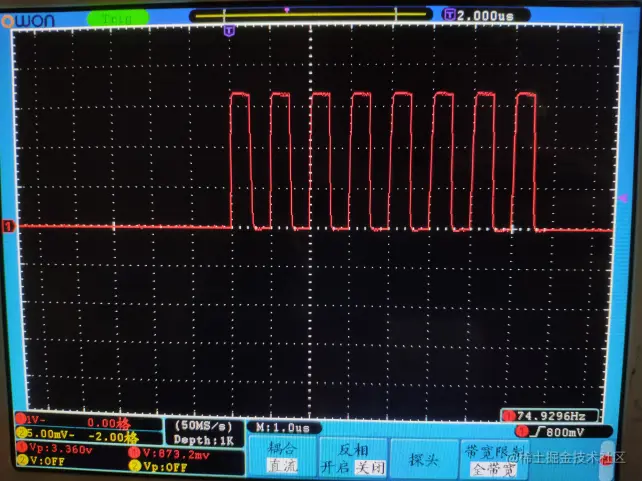Click the rising edge trigger icon
Image resolution: width=642 pixels, height=481 pixels.
tap(538, 432)
